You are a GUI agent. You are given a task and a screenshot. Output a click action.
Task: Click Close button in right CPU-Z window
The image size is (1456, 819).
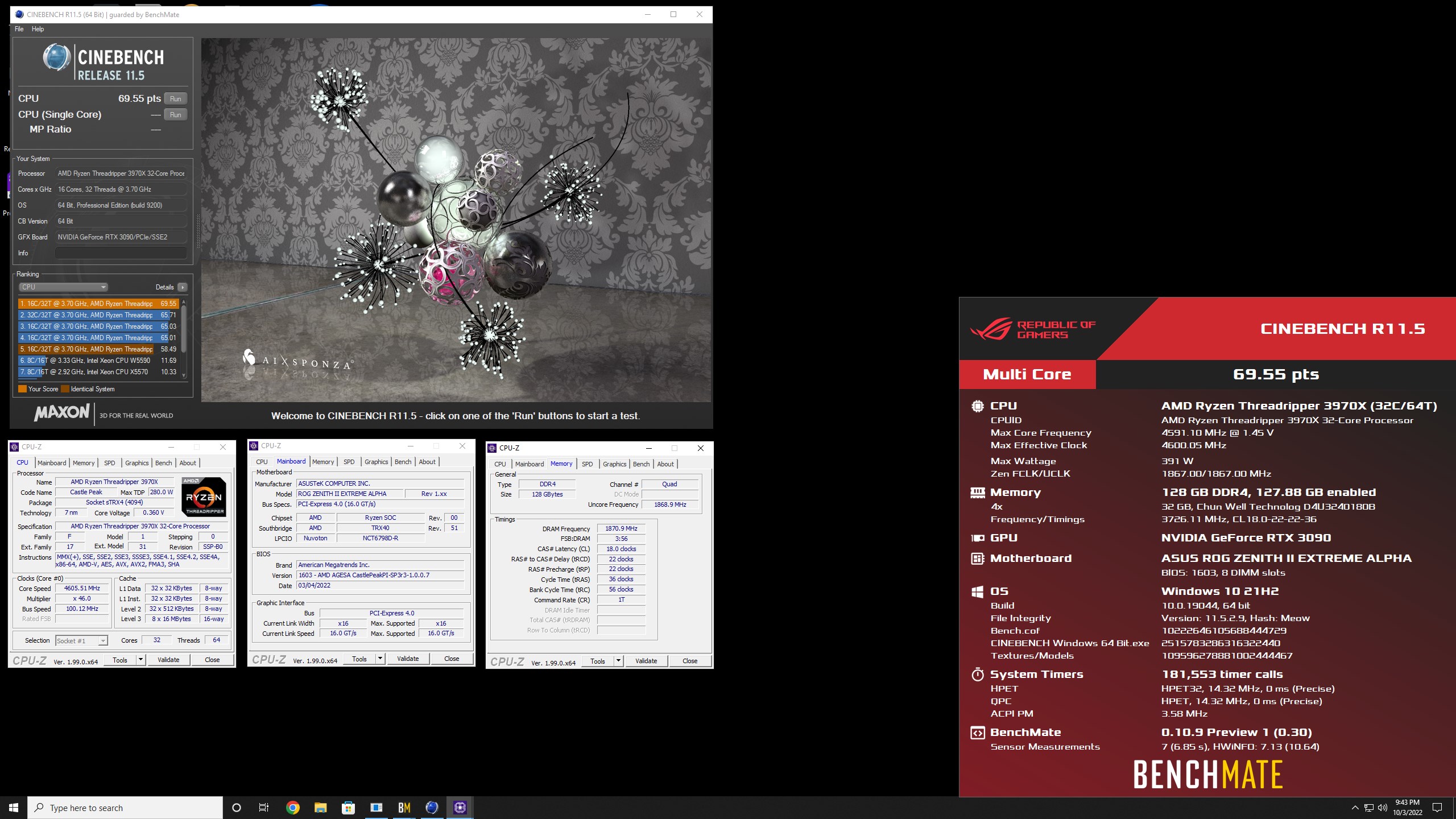(x=690, y=661)
